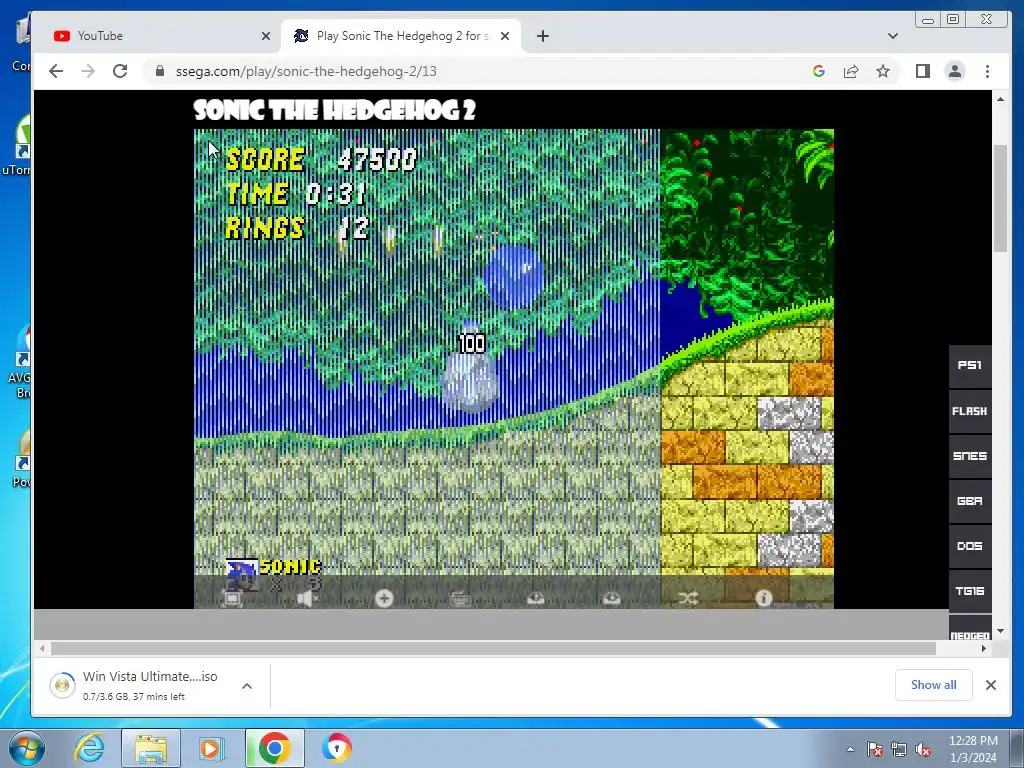
Task: Go back to previous page
Action: coord(56,71)
